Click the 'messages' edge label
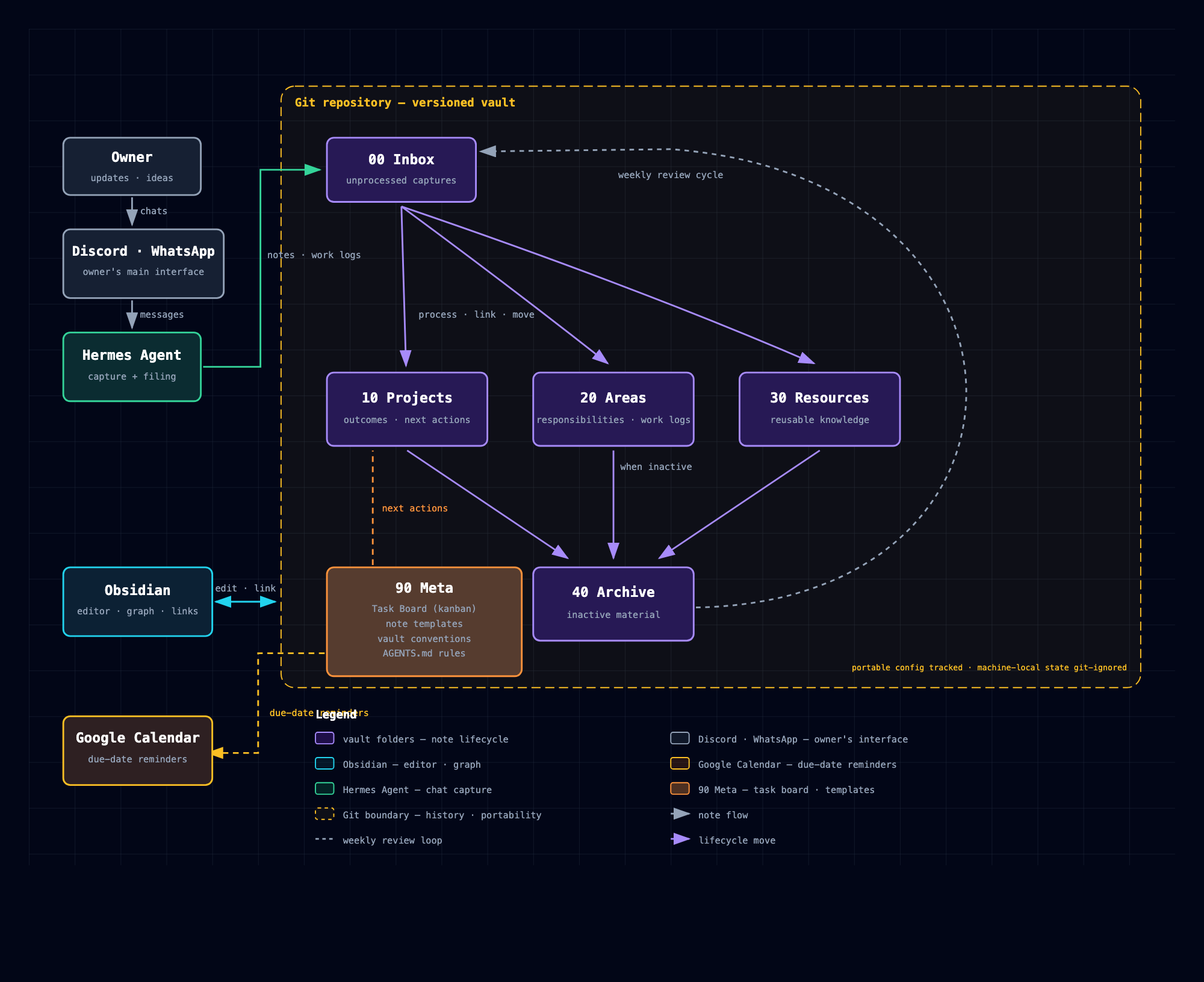Screen dimensions: 1204x982 (162, 315)
